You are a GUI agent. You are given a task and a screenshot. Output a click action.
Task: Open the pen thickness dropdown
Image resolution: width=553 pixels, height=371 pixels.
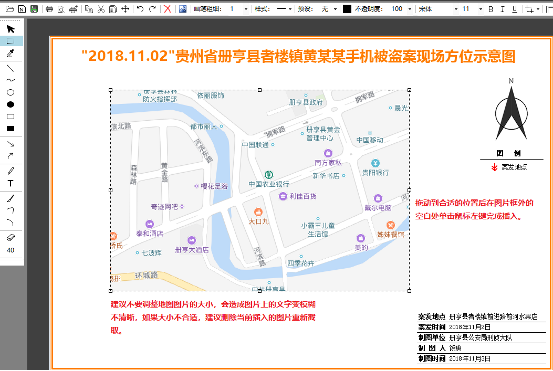(246, 9)
